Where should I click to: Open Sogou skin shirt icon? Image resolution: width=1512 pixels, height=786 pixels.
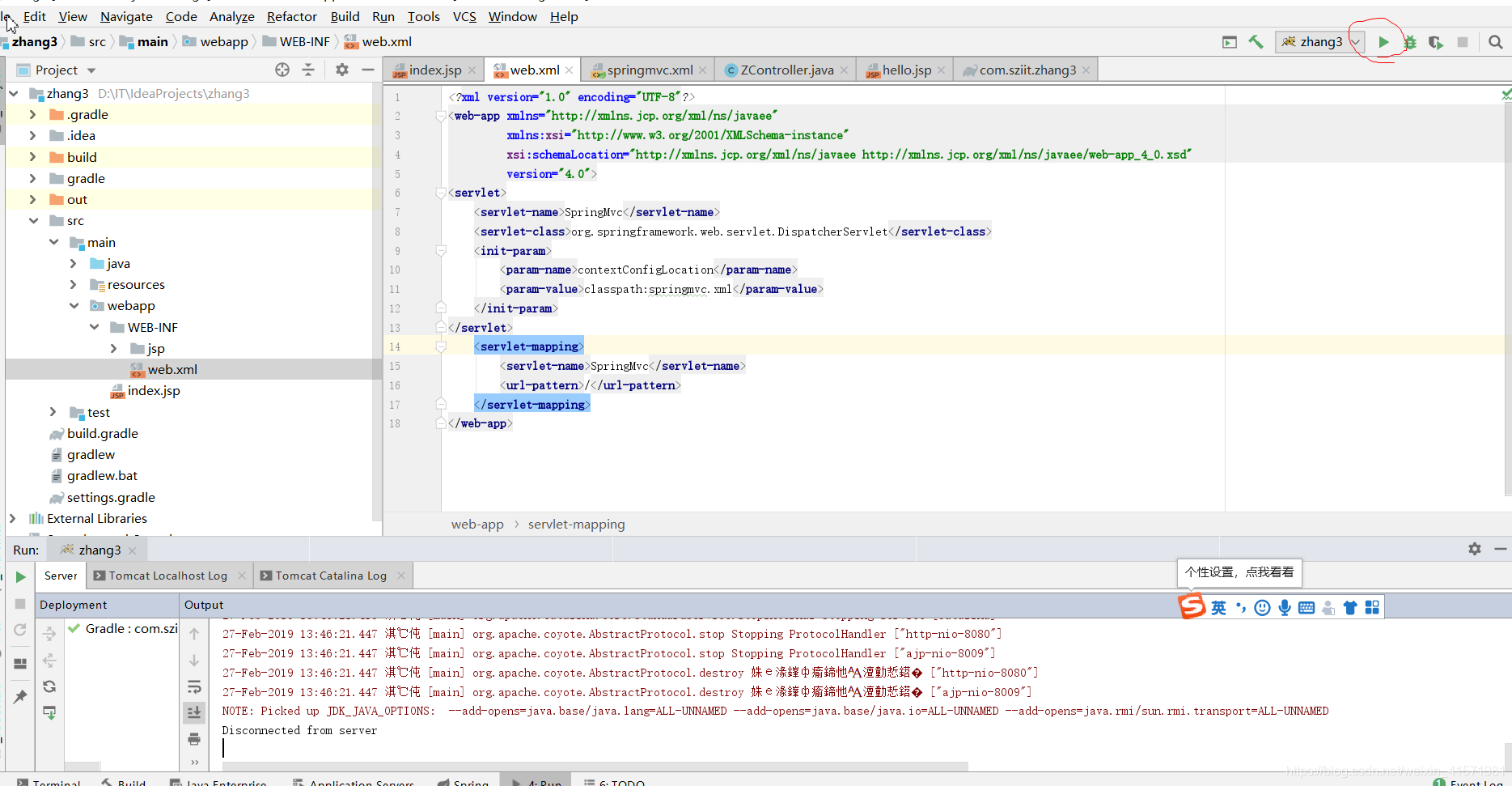(1350, 608)
